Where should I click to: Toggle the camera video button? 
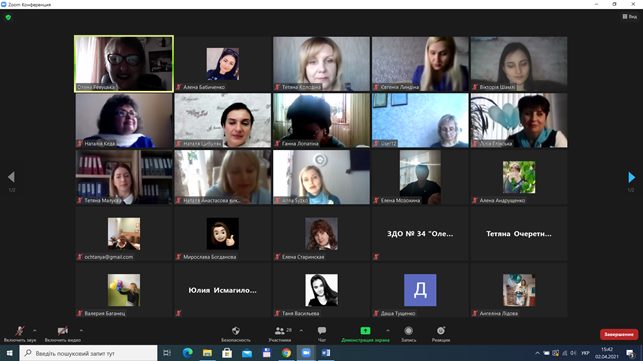[62, 331]
